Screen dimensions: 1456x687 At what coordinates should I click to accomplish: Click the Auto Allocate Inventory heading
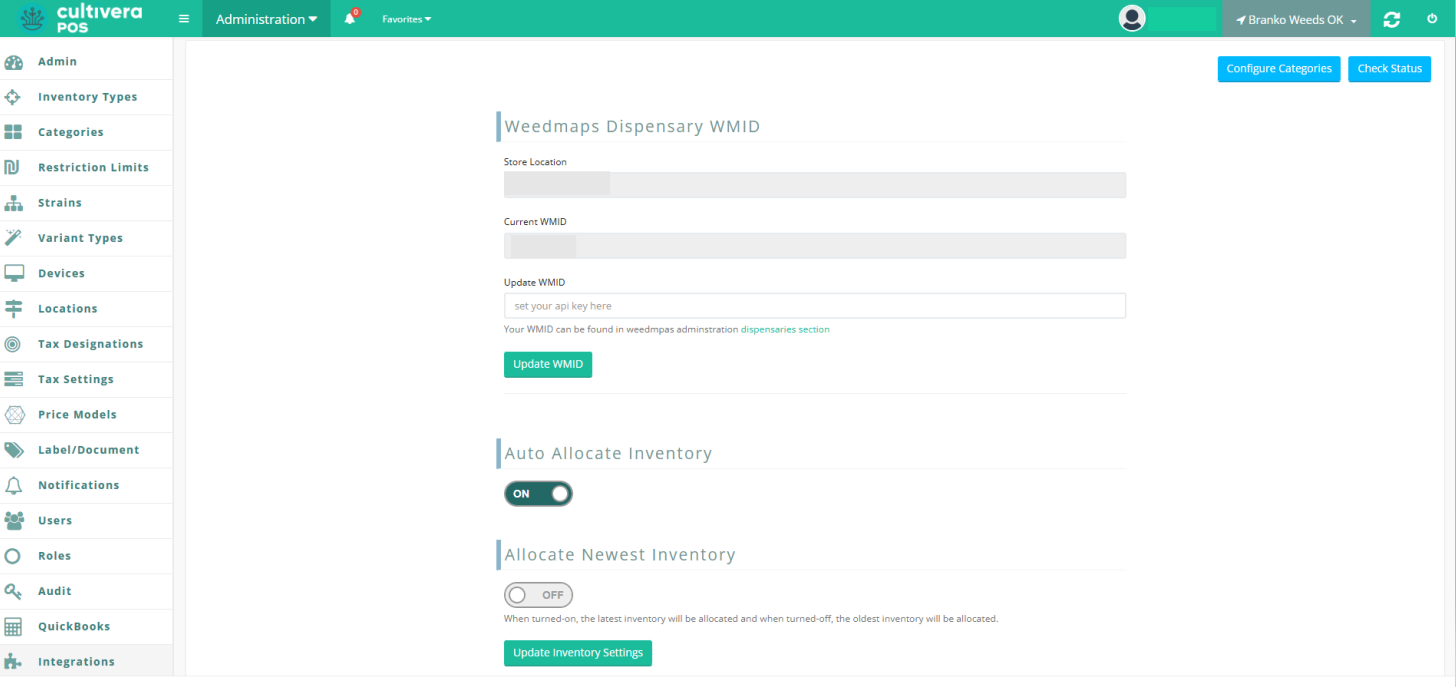pyautogui.click(x=608, y=454)
